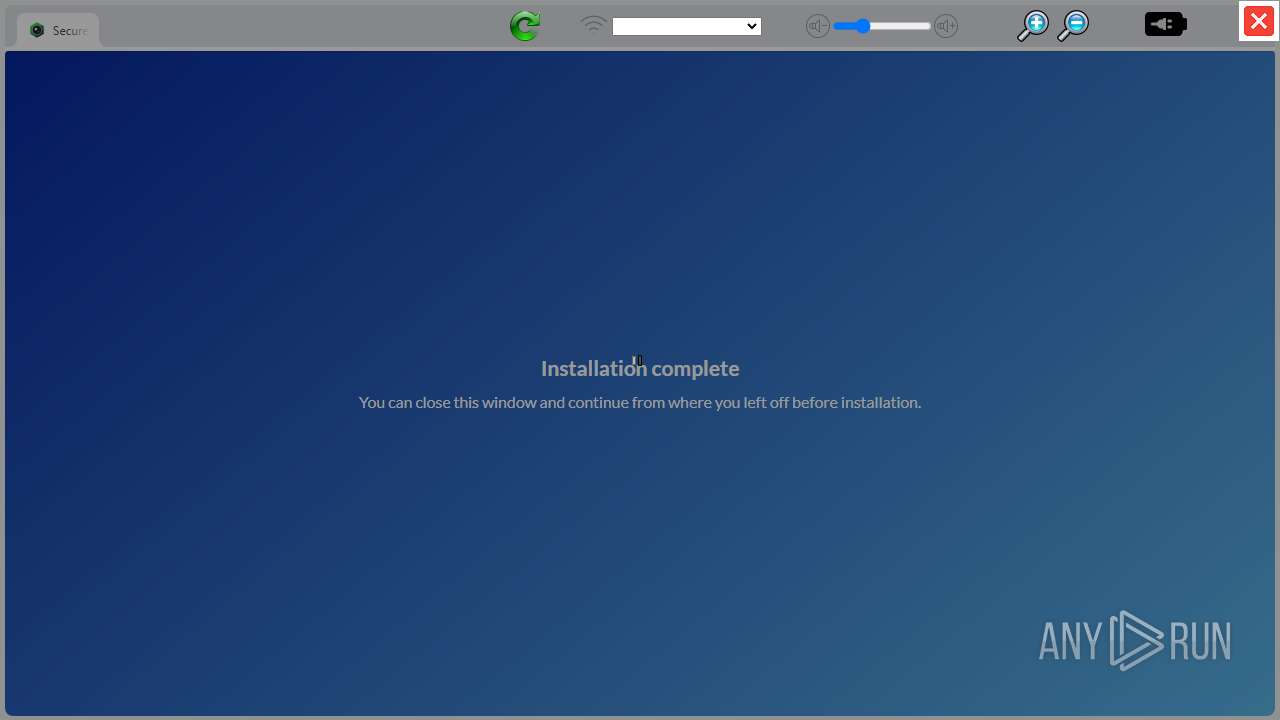
Task: Click the volume up speaker icon
Action: (946, 26)
